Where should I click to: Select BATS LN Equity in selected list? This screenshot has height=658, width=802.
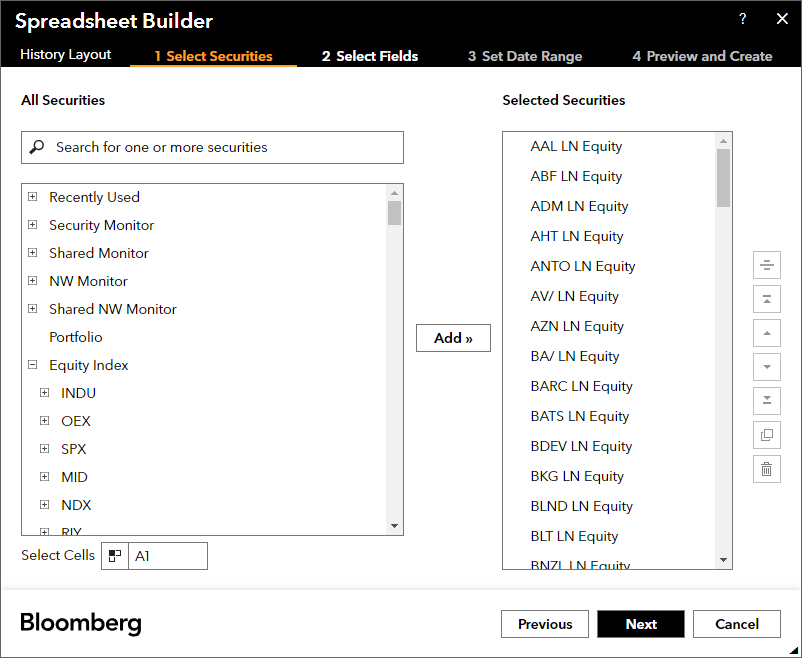coord(580,416)
